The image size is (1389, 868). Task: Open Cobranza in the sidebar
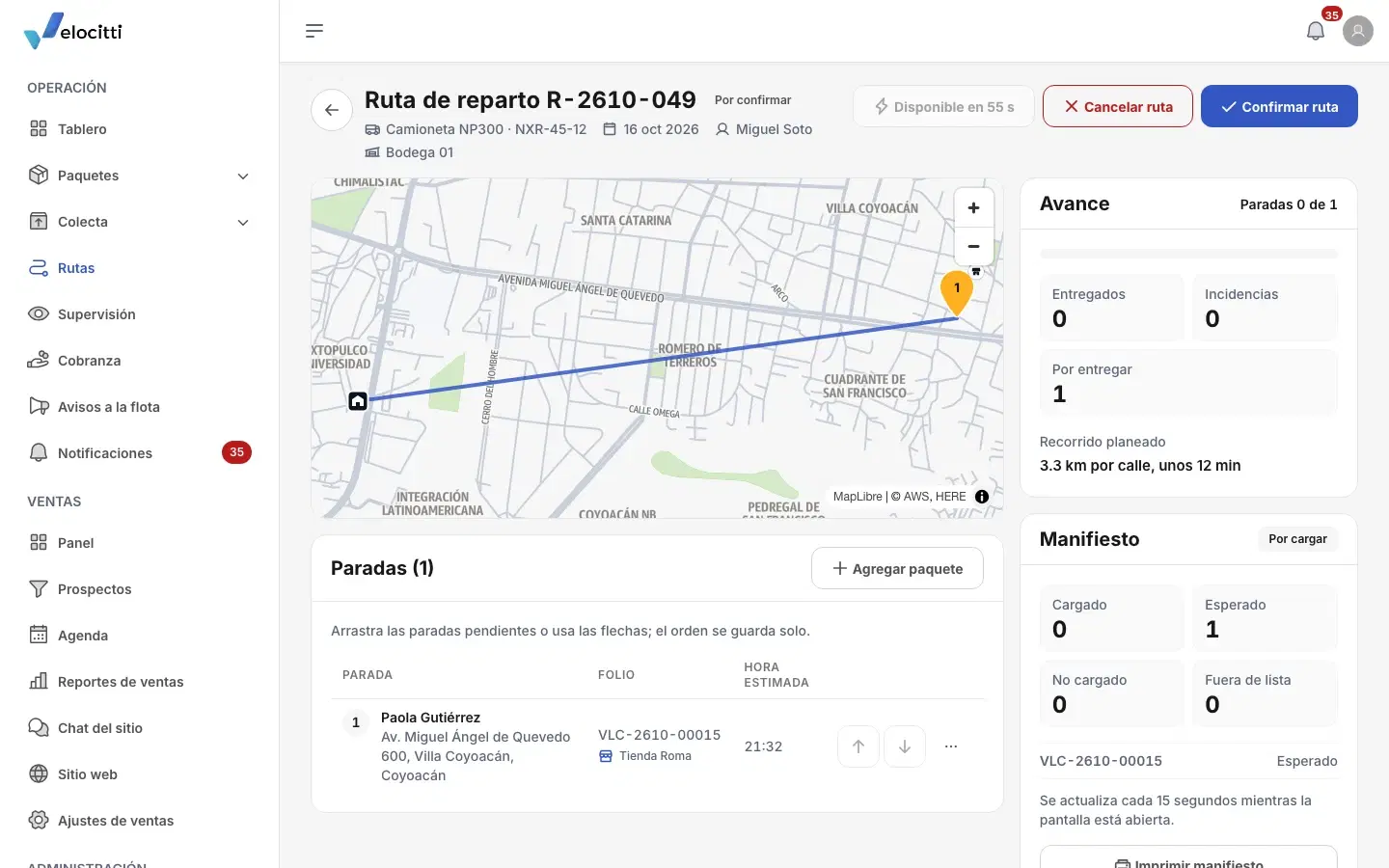click(x=140, y=361)
